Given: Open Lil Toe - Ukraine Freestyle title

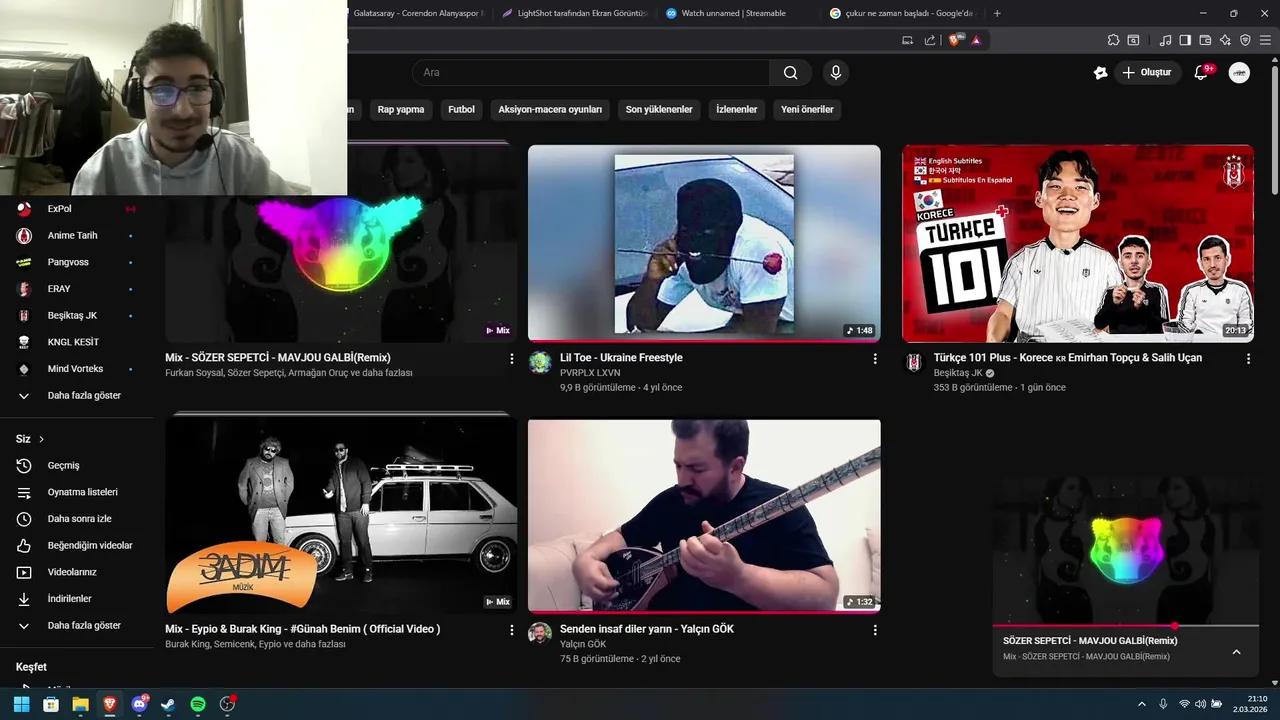Looking at the screenshot, I should pos(621,358).
